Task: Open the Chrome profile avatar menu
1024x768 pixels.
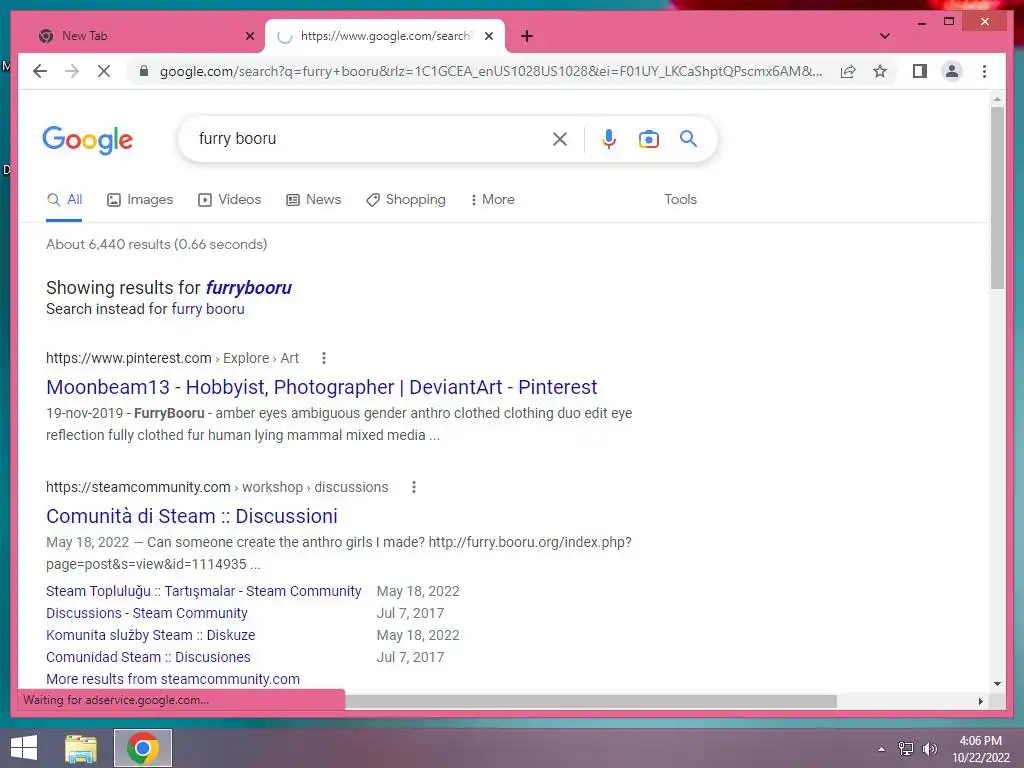Action: [952, 71]
